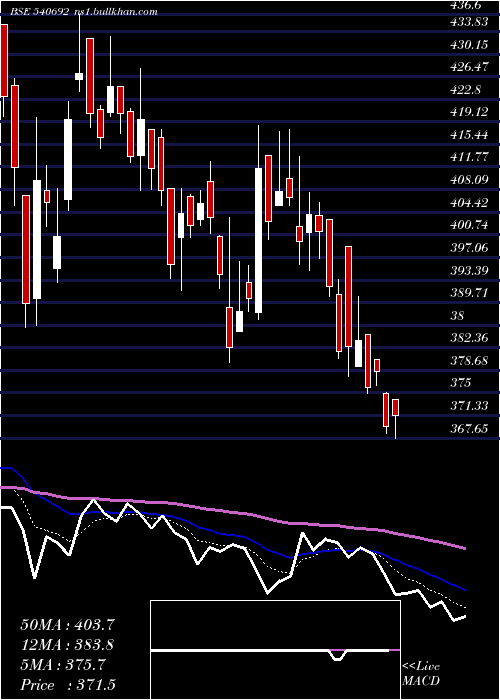Image resolution: width=500 pixels, height=700 pixels.
Task: Click the 382.36 price axis label
Action: [x=468, y=338]
